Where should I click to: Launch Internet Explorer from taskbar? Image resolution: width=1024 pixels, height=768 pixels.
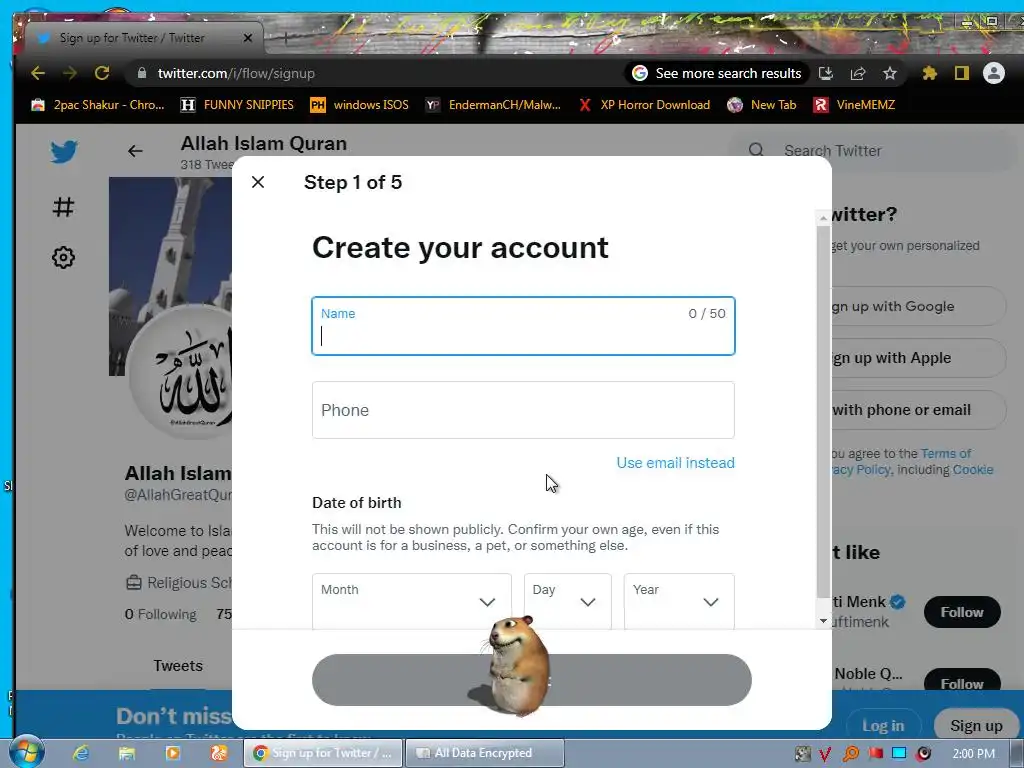point(81,753)
